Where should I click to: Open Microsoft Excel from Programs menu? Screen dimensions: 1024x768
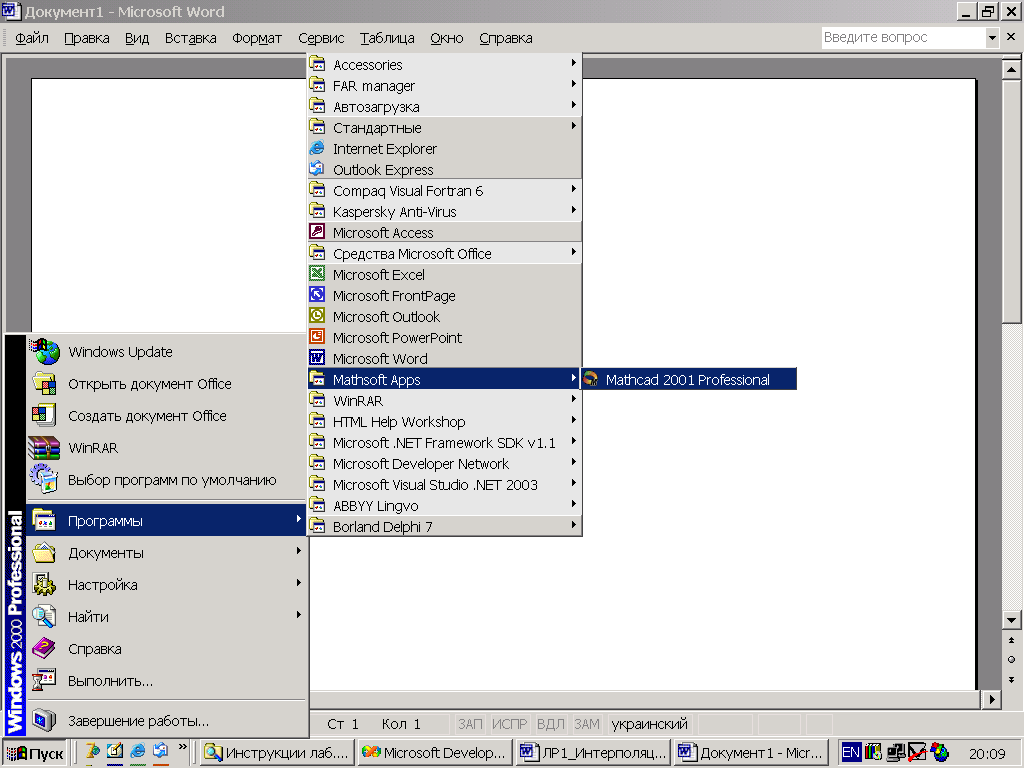(x=444, y=275)
